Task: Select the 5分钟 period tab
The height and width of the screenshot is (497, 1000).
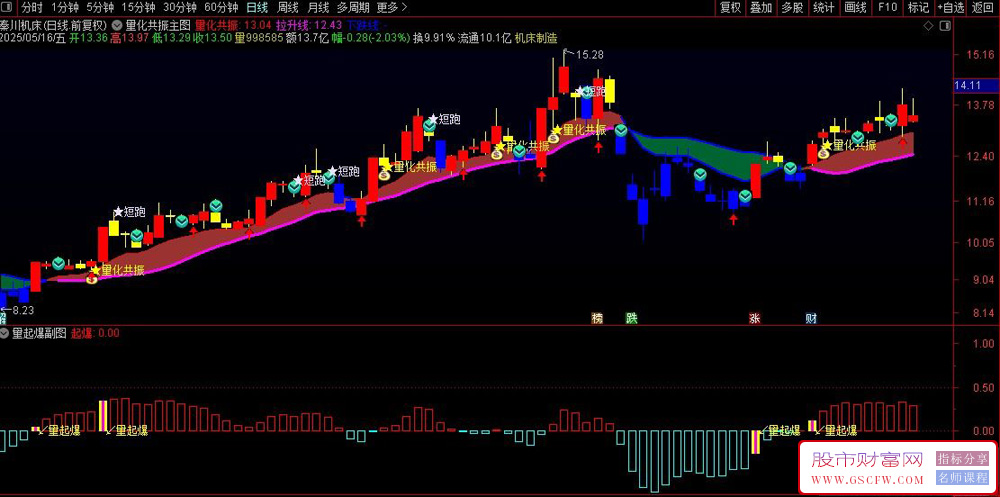Action: 100,8
